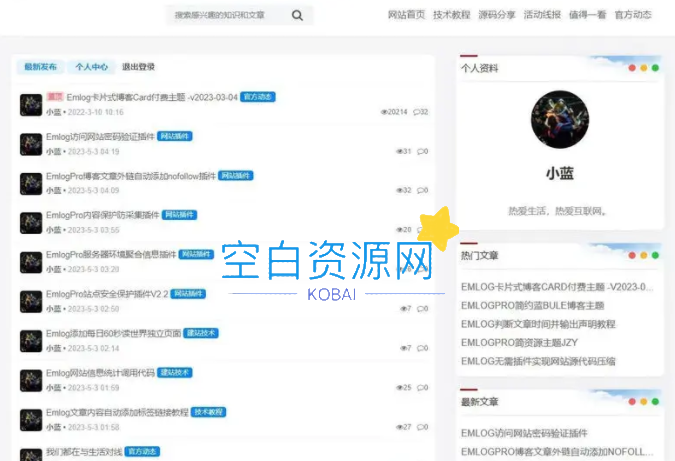The width and height of the screenshot is (675, 461).
Task: Open hot article EMLOG判断文章时间并输出声明教程
Action: tap(538, 324)
